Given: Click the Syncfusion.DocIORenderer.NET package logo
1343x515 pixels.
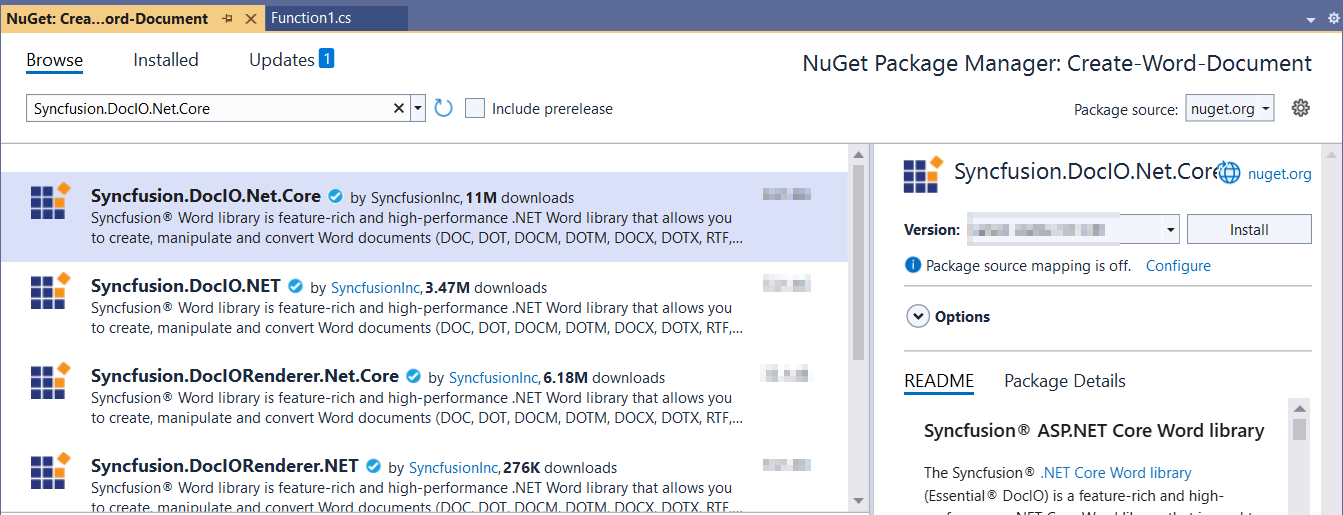Looking at the screenshot, I should (x=49, y=473).
